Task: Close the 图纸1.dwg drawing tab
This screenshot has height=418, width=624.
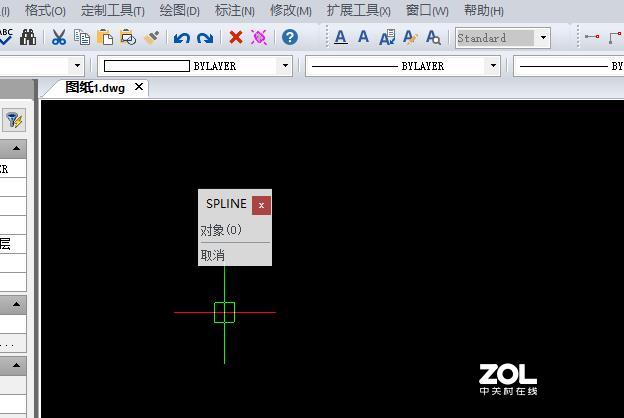Action: coord(139,87)
